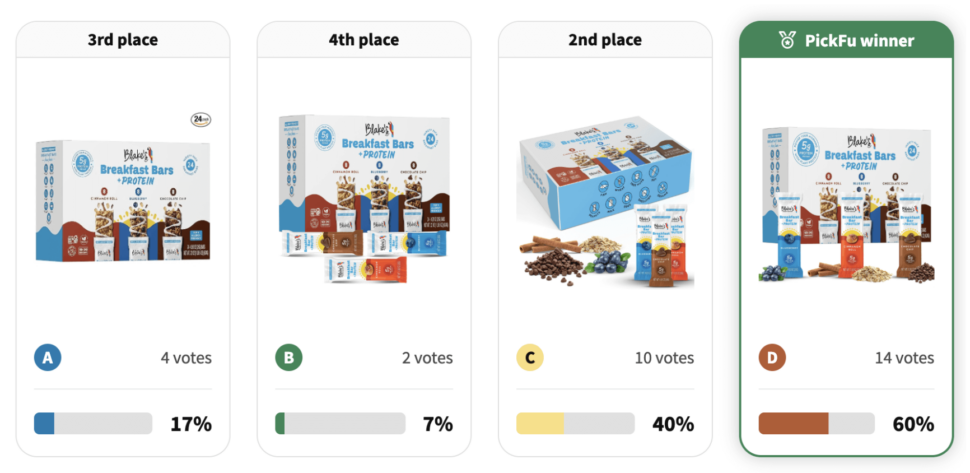This screenshot has width=970, height=473.
Task: Click the yellow option C badge
Action: click(x=529, y=358)
